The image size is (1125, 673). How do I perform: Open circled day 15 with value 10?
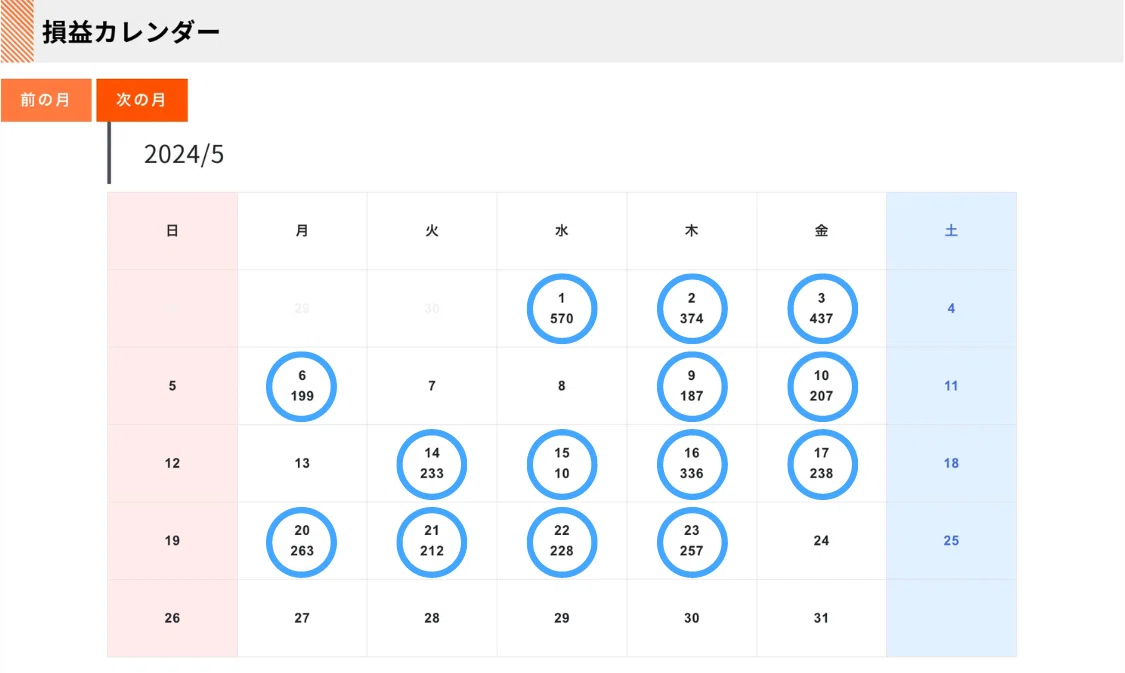point(562,463)
